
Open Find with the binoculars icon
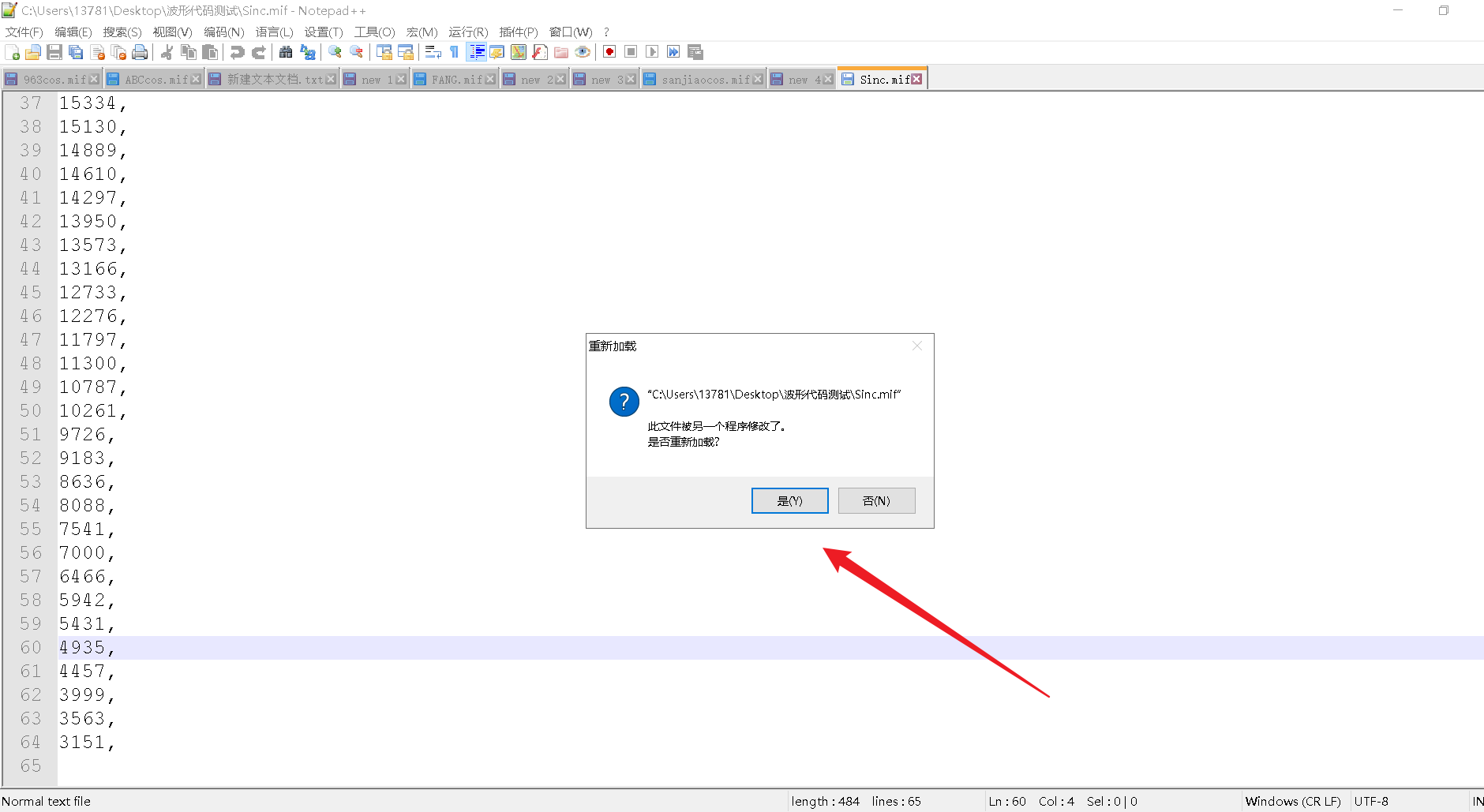coord(286,52)
